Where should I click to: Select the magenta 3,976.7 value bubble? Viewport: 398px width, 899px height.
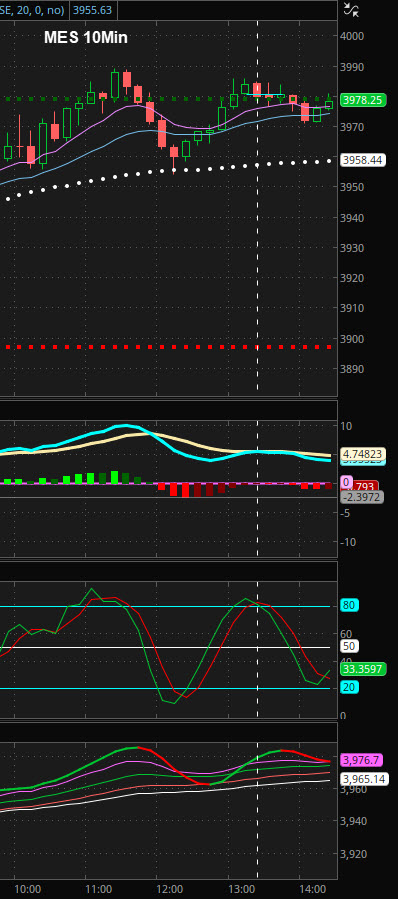coord(362,760)
